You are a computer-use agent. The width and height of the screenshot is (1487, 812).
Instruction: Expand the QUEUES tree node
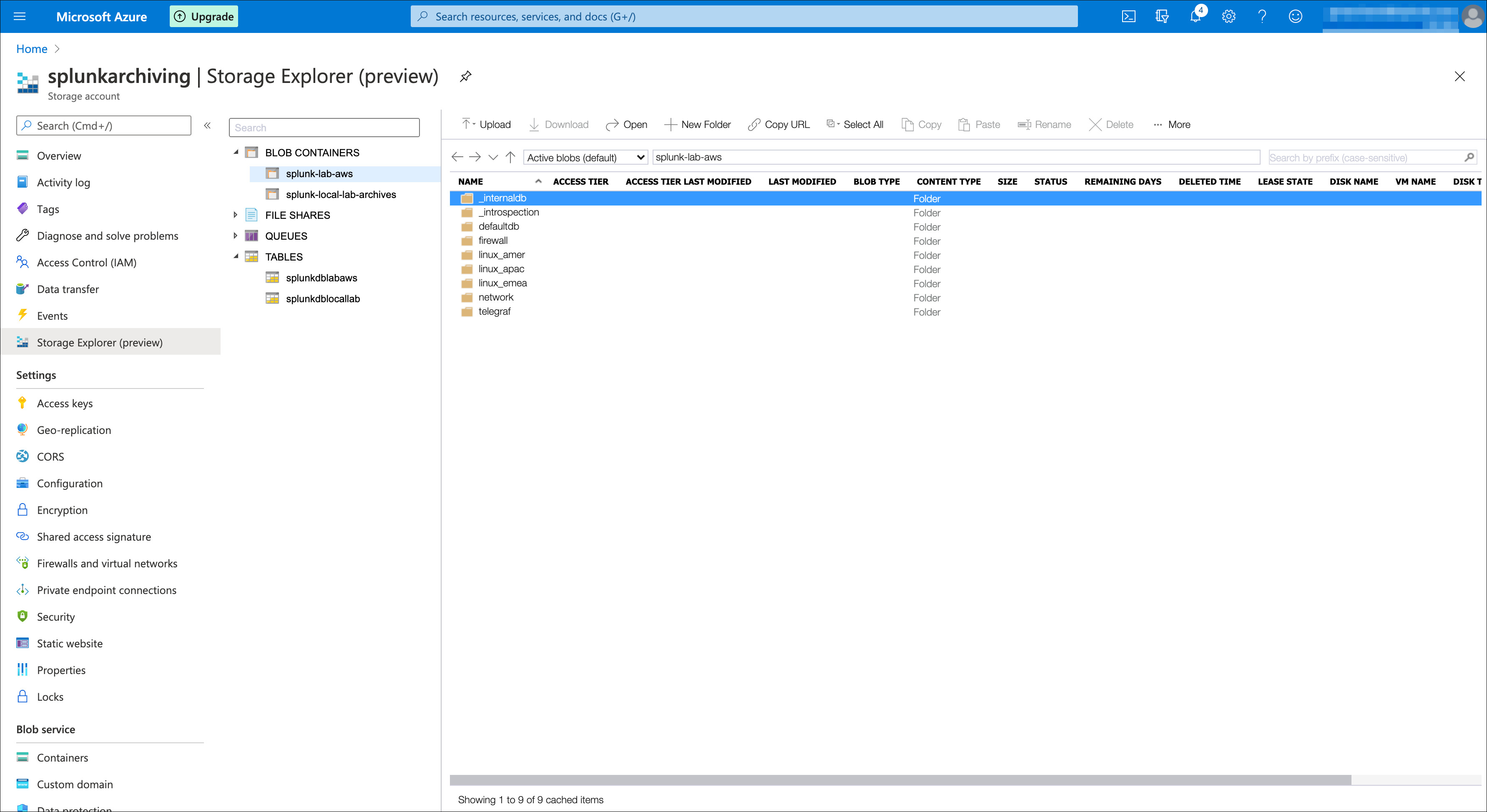click(236, 236)
